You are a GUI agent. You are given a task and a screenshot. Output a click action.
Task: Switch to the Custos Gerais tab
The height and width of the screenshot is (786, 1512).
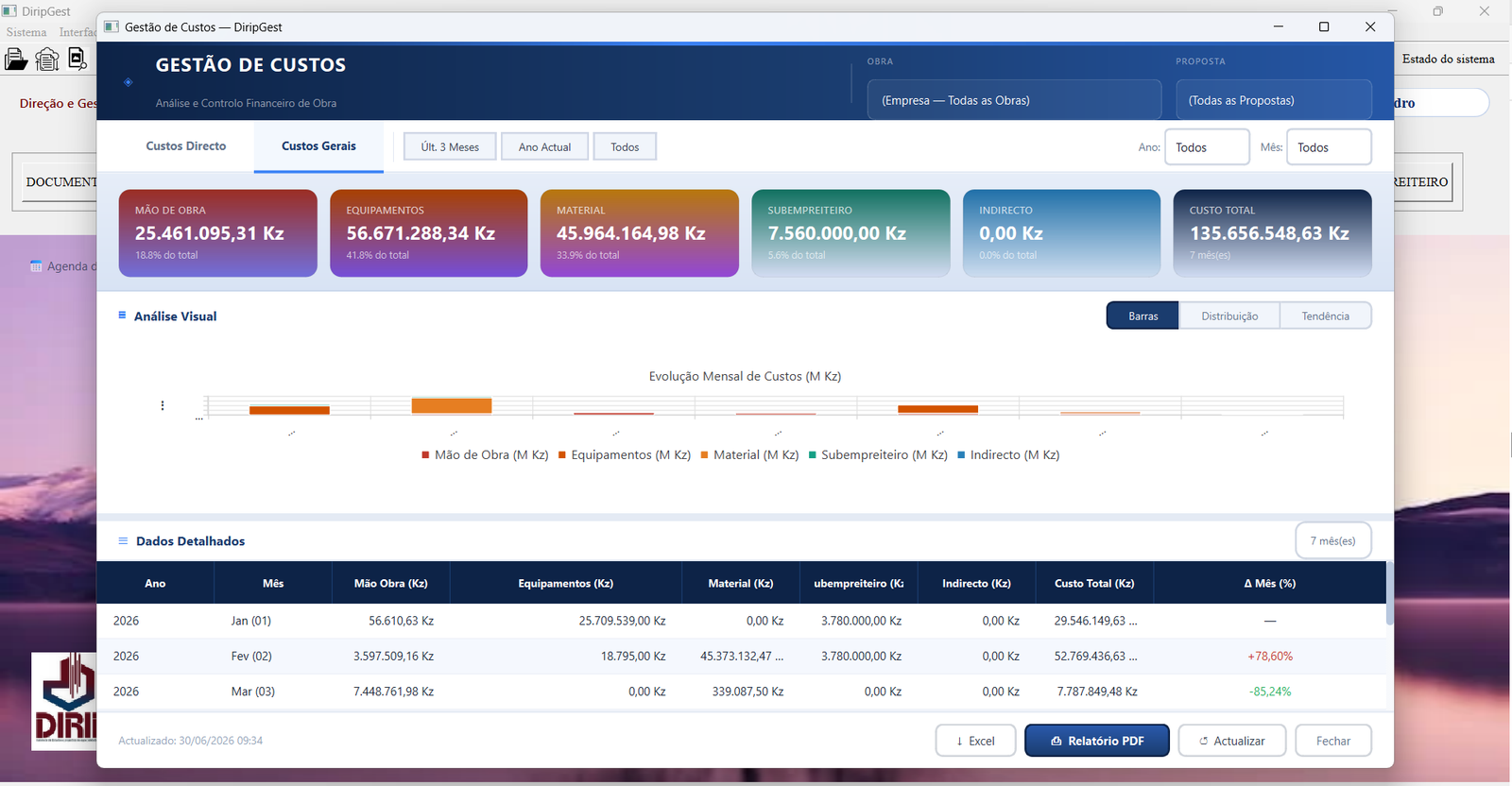pyautogui.click(x=318, y=146)
